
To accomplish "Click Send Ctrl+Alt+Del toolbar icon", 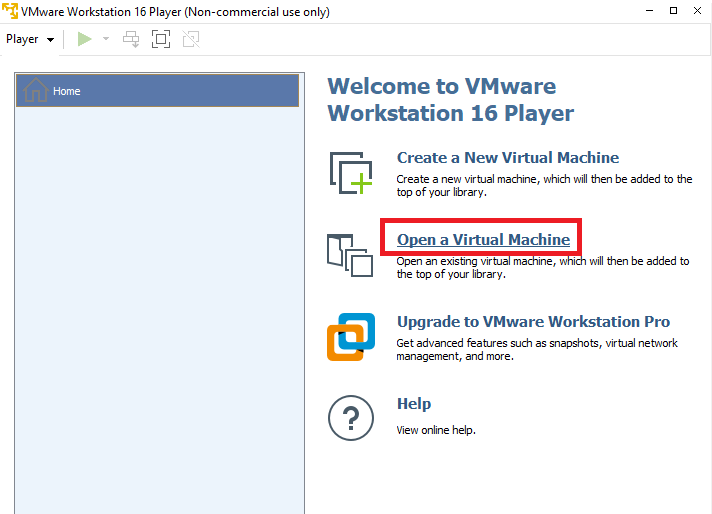I will point(131,39).
